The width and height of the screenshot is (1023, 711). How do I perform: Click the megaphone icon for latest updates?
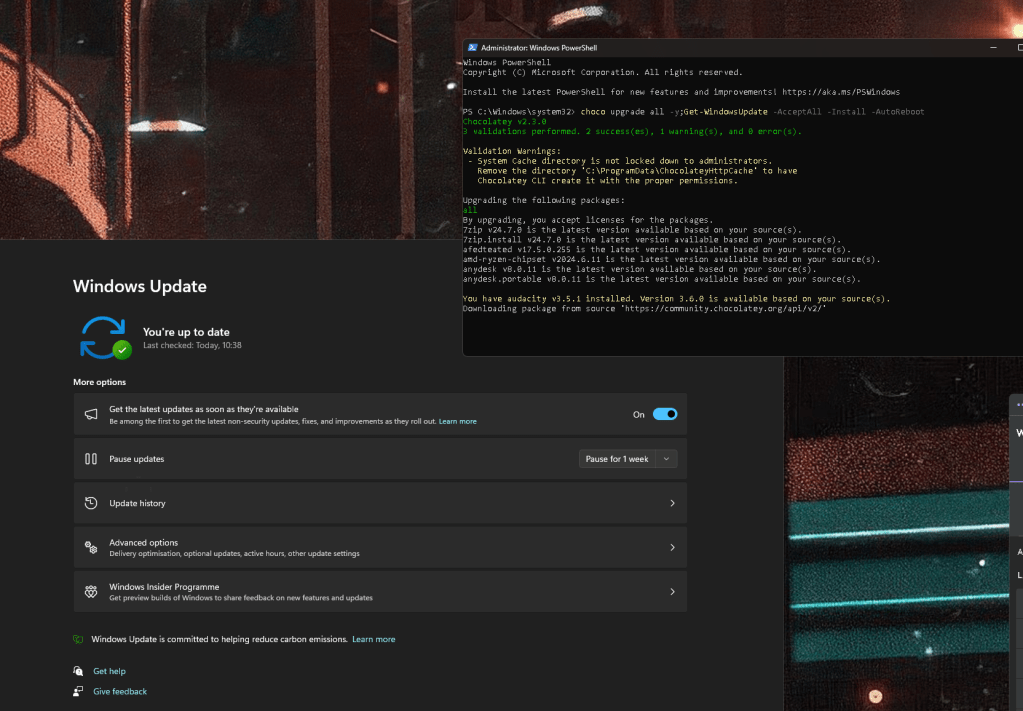coord(91,414)
